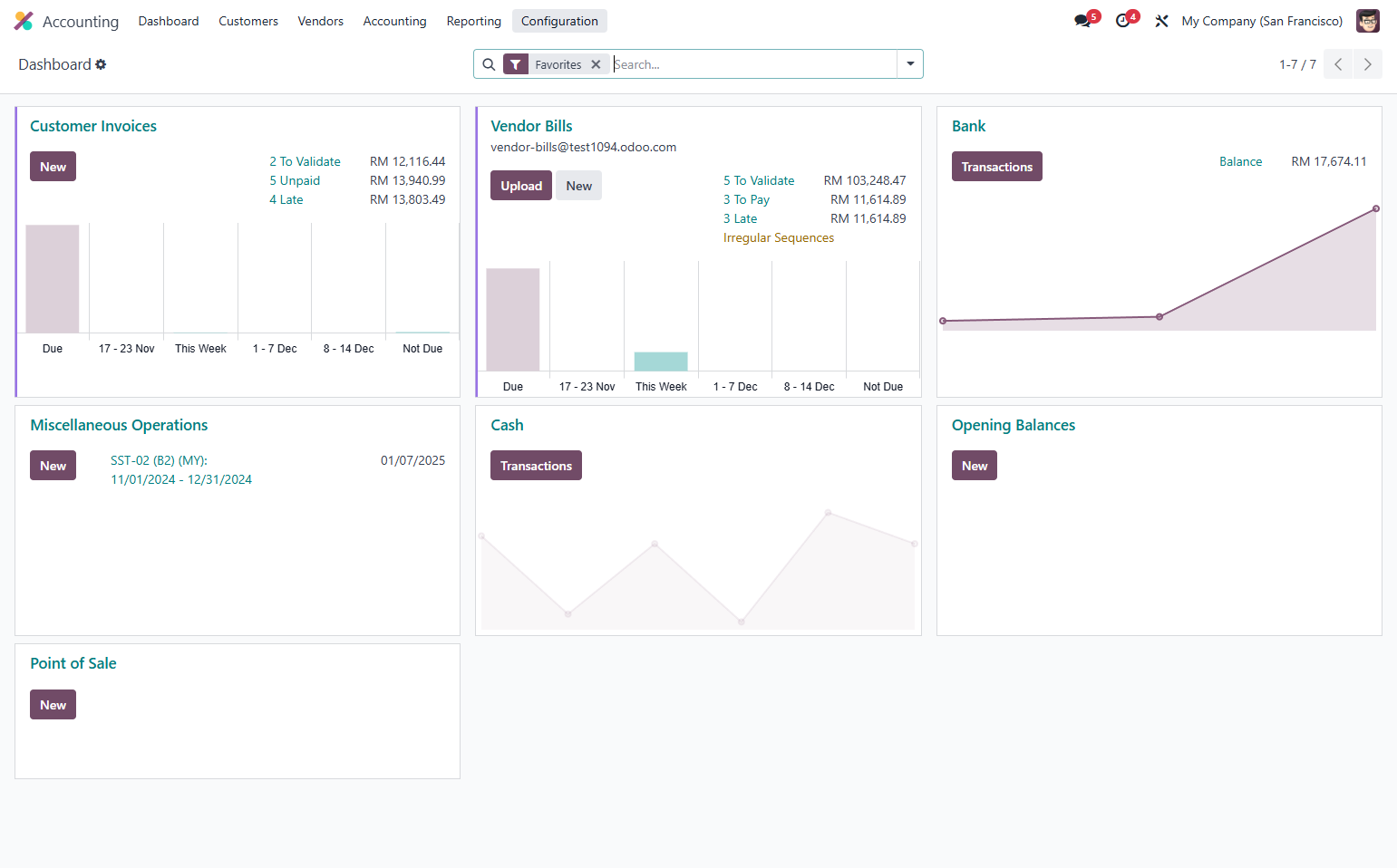Open the Customers menu
The image size is (1397, 868).
(x=248, y=21)
